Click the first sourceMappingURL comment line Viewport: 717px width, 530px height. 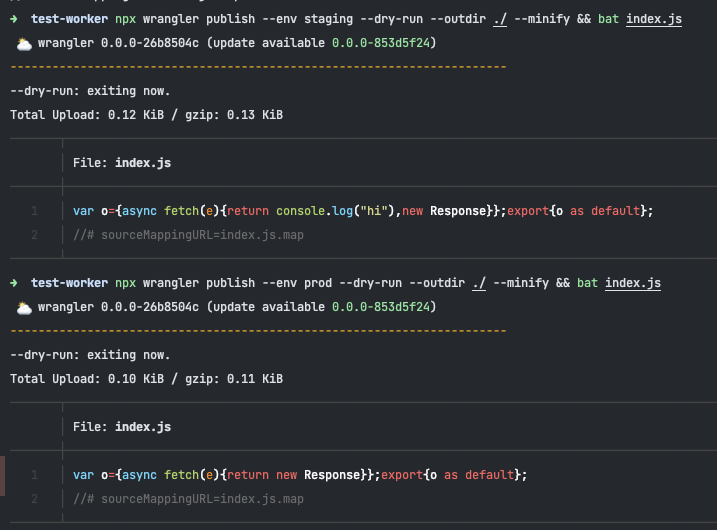(188, 235)
